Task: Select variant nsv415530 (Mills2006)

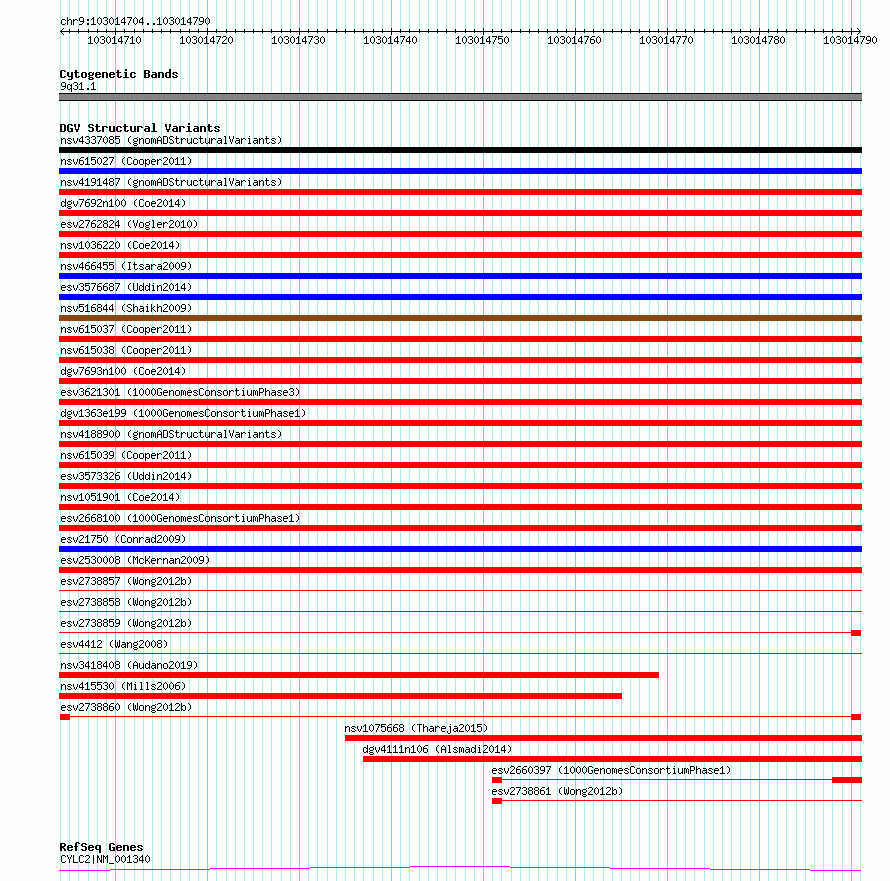Action: point(123,686)
